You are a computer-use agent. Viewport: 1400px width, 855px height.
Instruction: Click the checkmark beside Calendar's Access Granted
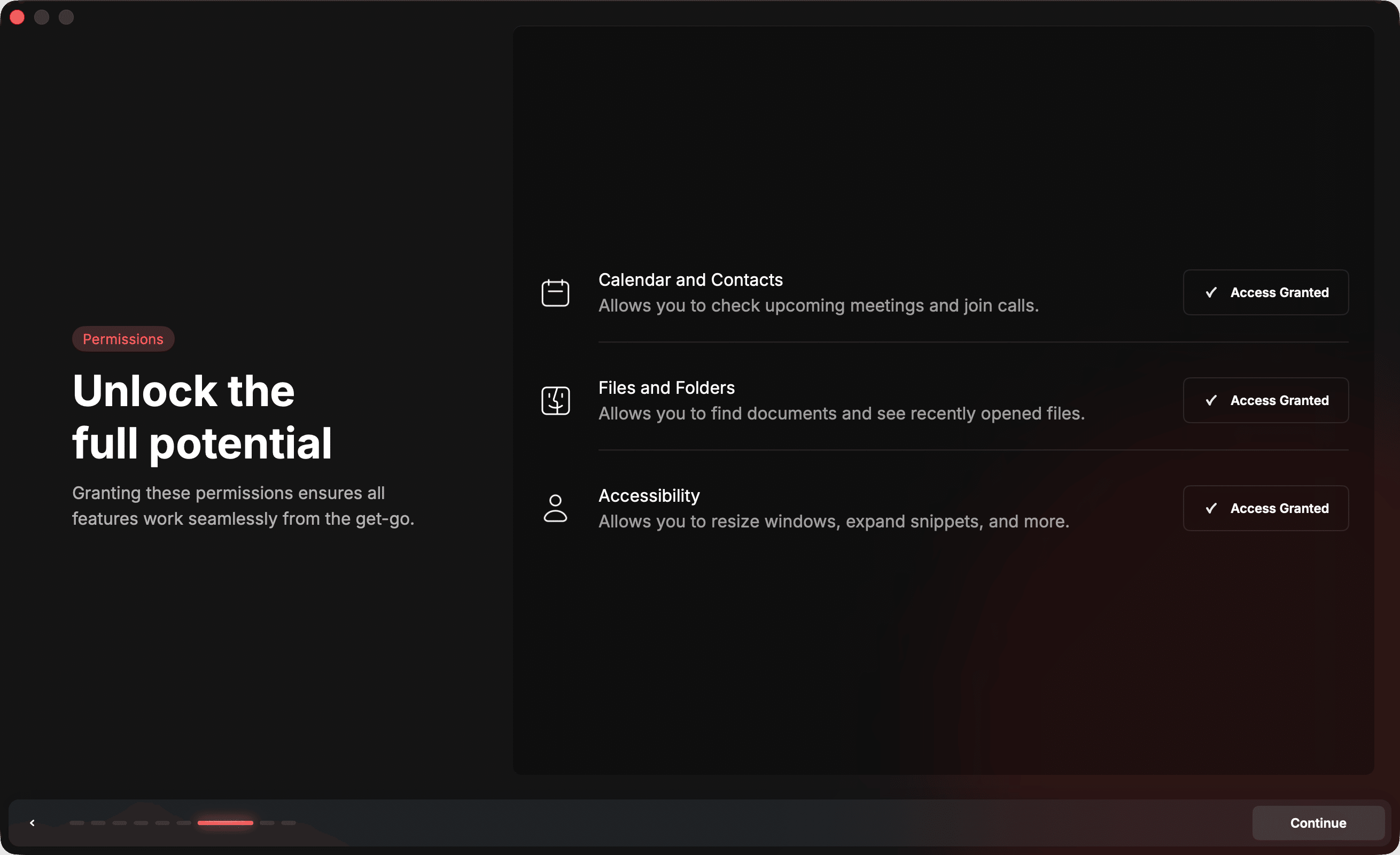1211,292
